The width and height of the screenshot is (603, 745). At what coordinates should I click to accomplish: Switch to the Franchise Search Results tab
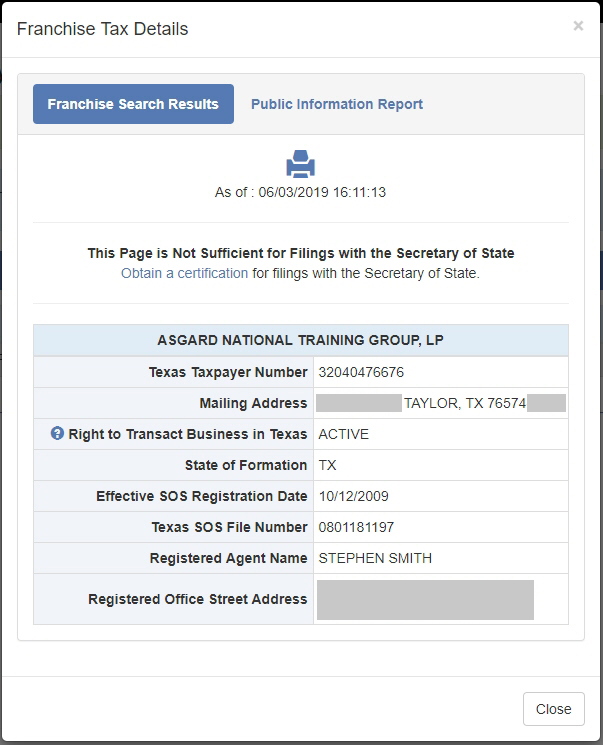(133, 104)
